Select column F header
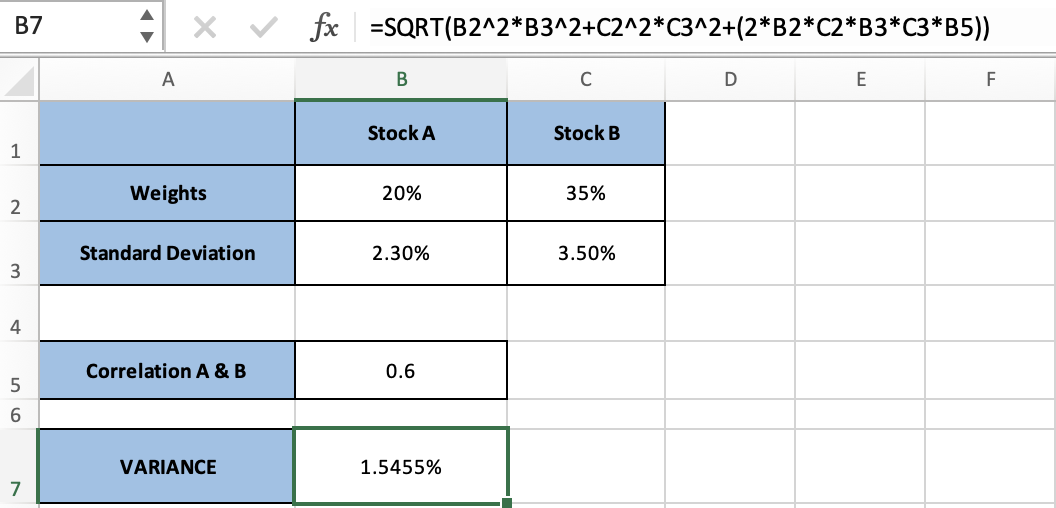Image resolution: width=1056 pixels, height=508 pixels. point(990,82)
